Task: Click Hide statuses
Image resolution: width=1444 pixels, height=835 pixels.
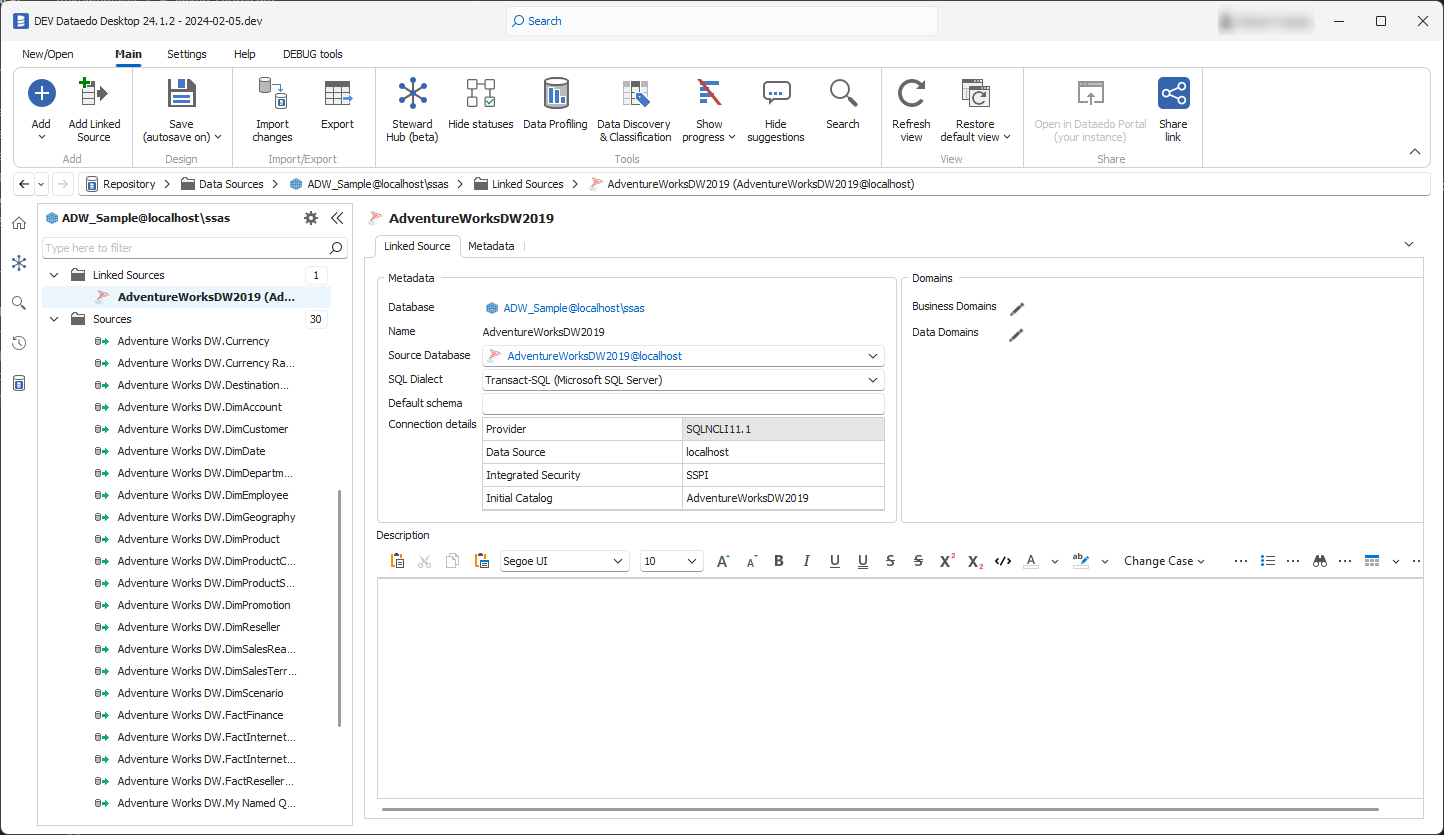Action: coord(480,105)
